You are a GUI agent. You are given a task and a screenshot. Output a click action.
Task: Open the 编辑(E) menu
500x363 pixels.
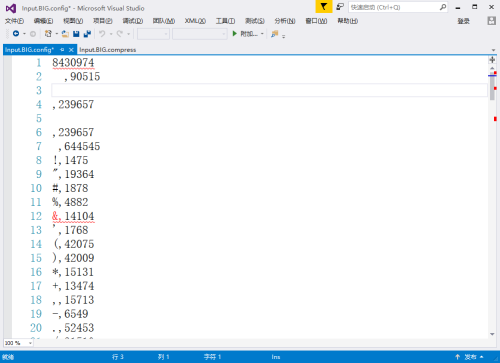43,21
